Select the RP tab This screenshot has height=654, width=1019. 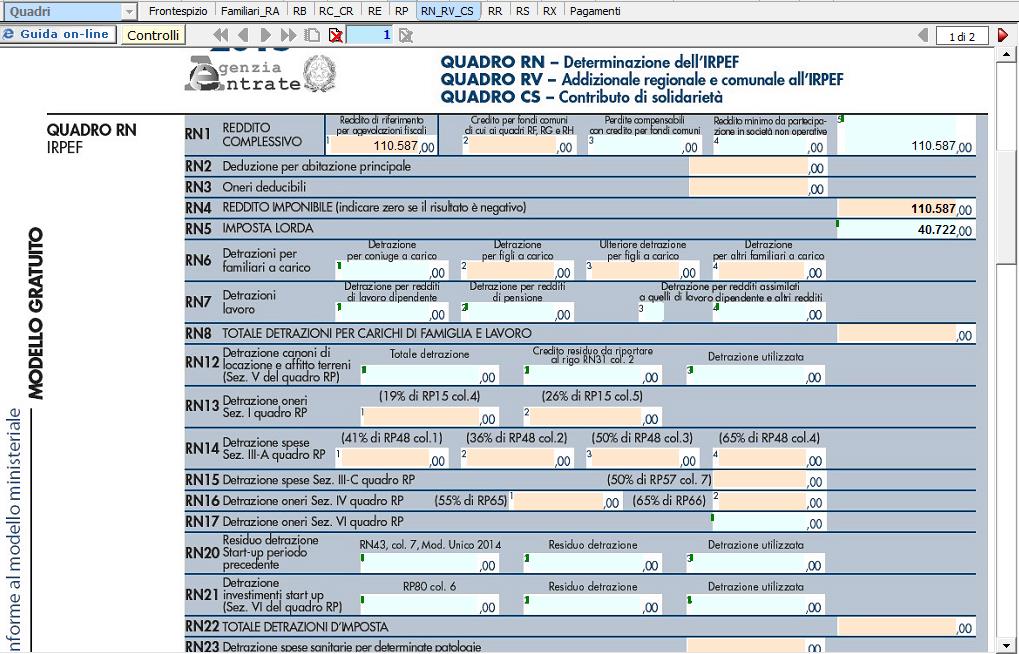pos(402,11)
